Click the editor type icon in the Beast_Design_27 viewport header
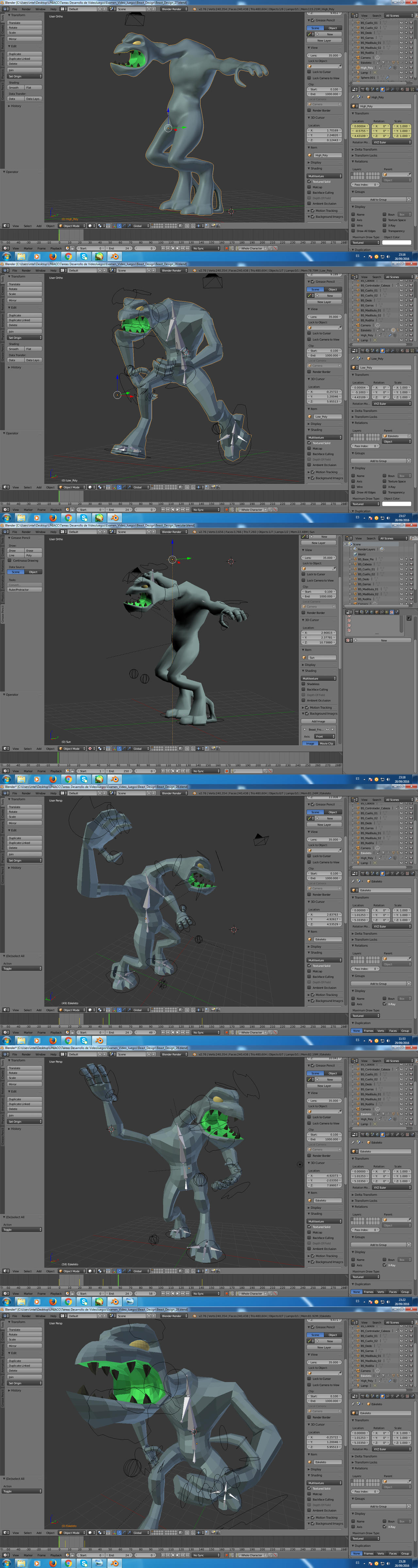Image resolution: width=418 pixels, height=1568 pixels. (6, 226)
